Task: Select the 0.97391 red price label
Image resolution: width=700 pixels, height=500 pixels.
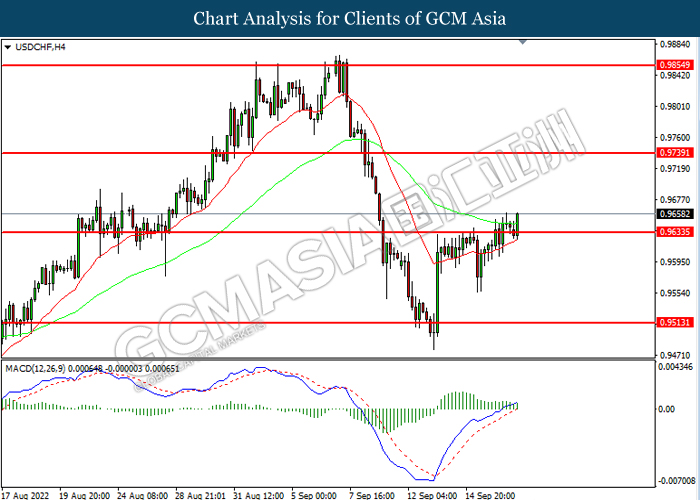Action: click(x=676, y=153)
